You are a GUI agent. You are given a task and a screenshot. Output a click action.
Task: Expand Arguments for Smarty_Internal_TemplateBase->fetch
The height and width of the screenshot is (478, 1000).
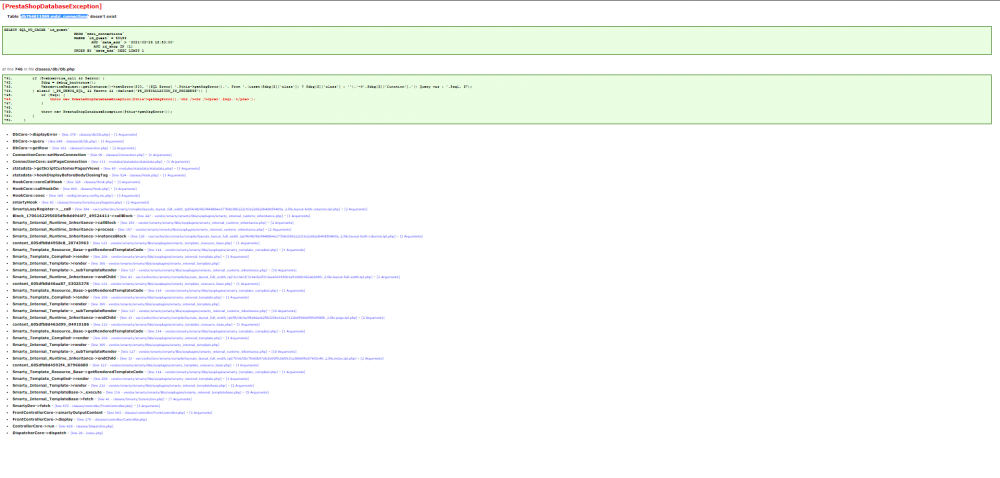click(x=180, y=399)
